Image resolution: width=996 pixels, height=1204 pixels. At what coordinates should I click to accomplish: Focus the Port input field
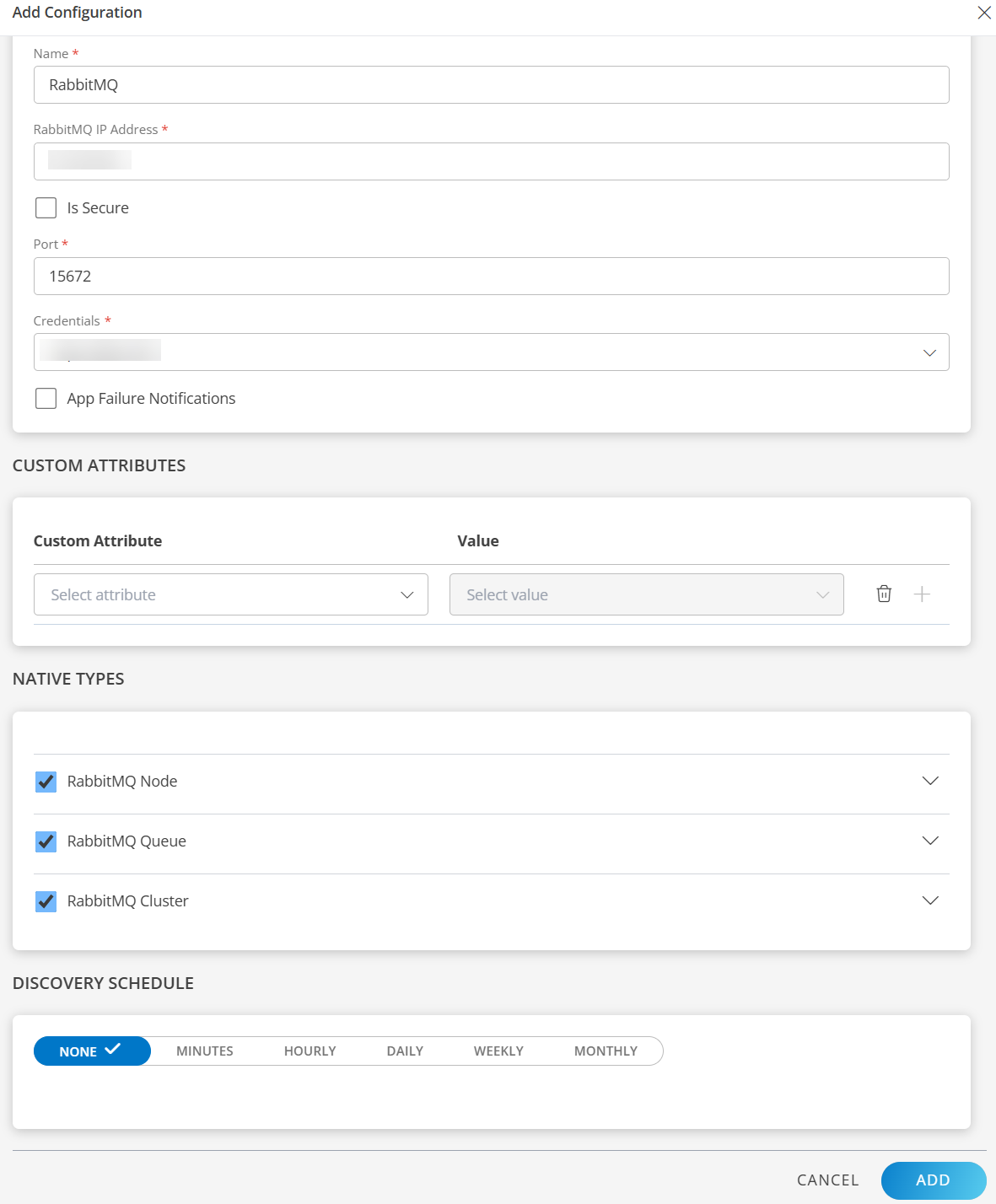pyautogui.click(x=492, y=277)
